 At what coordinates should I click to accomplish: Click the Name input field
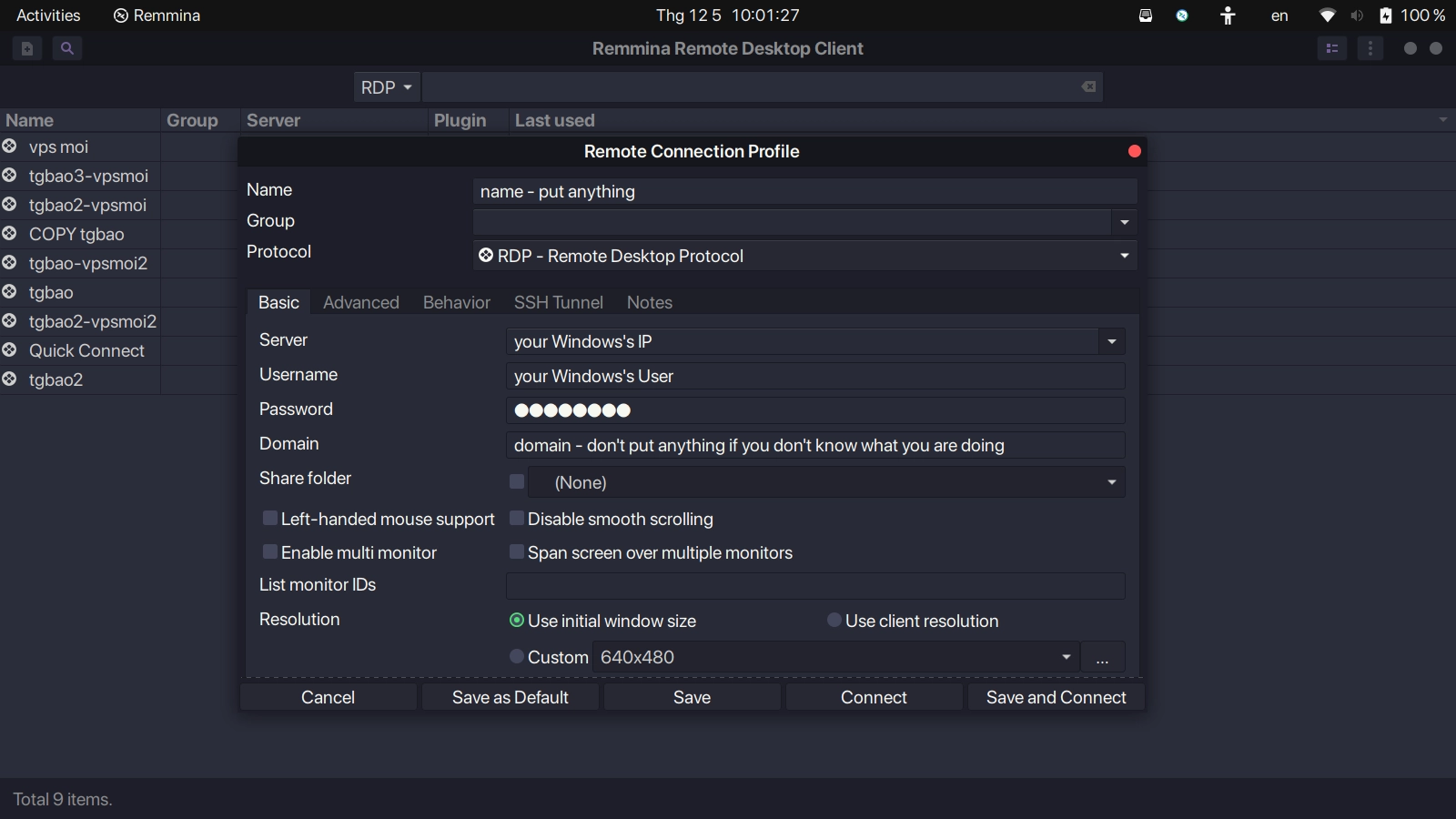click(x=805, y=191)
